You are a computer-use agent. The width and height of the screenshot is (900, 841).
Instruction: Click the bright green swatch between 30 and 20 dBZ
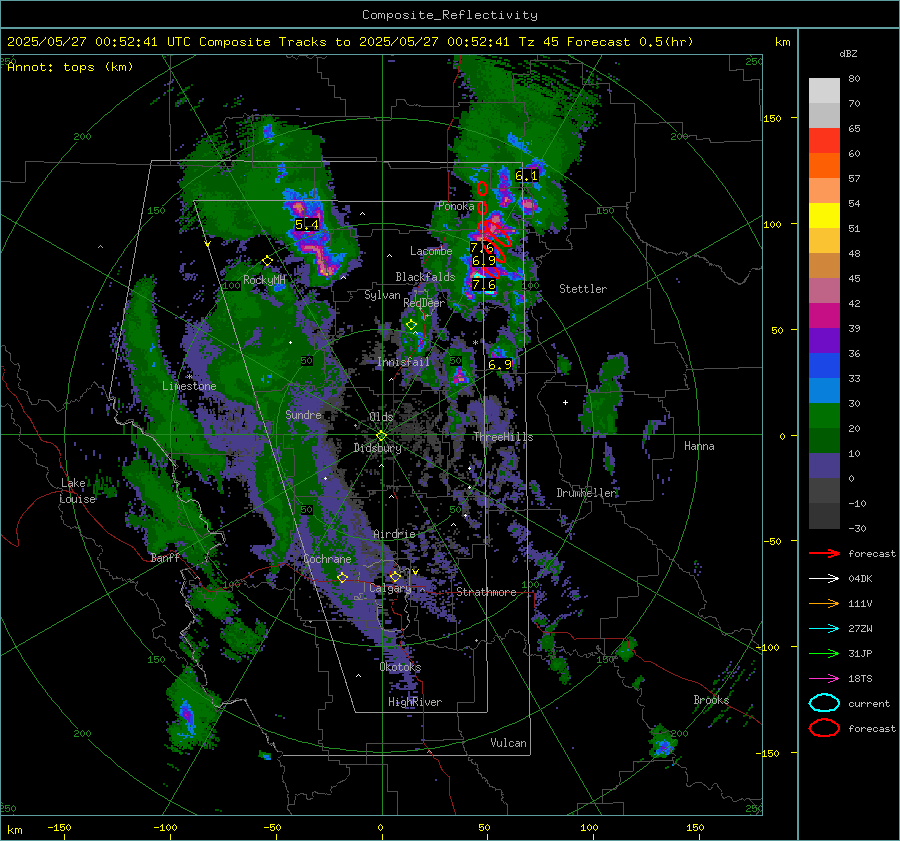pos(824,416)
